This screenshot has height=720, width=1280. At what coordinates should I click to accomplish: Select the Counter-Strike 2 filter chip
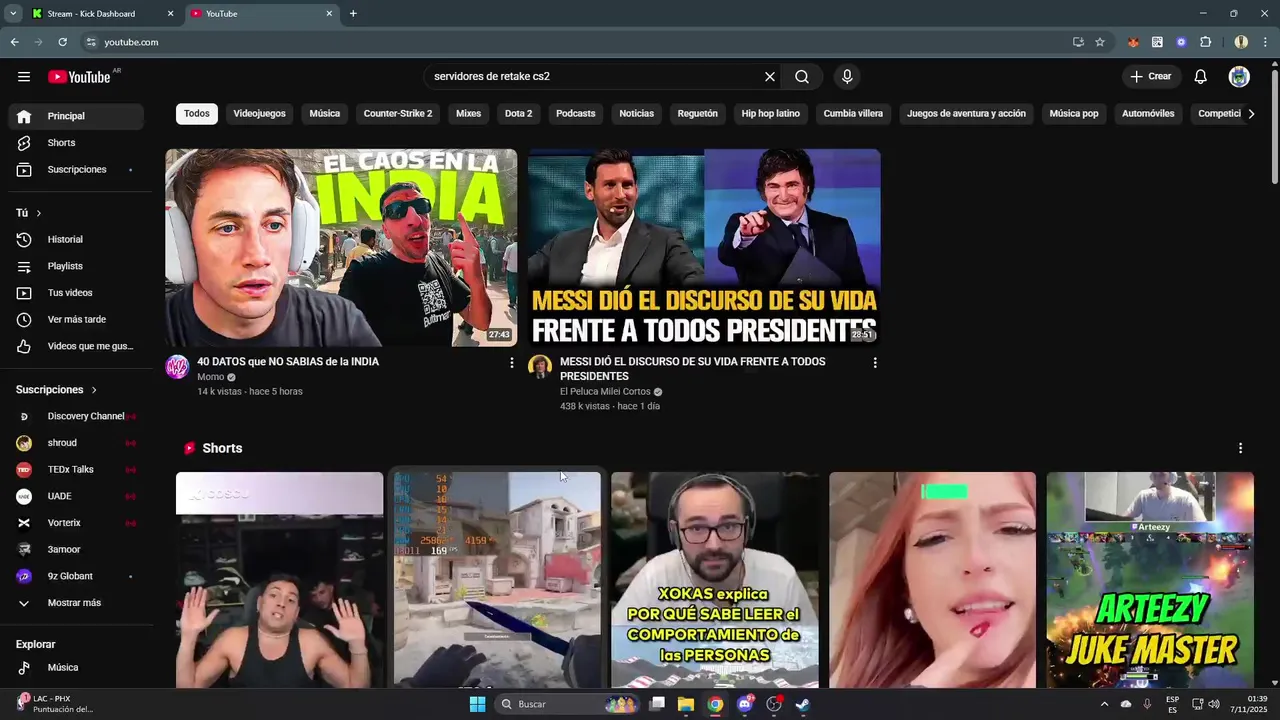coord(398,114)
